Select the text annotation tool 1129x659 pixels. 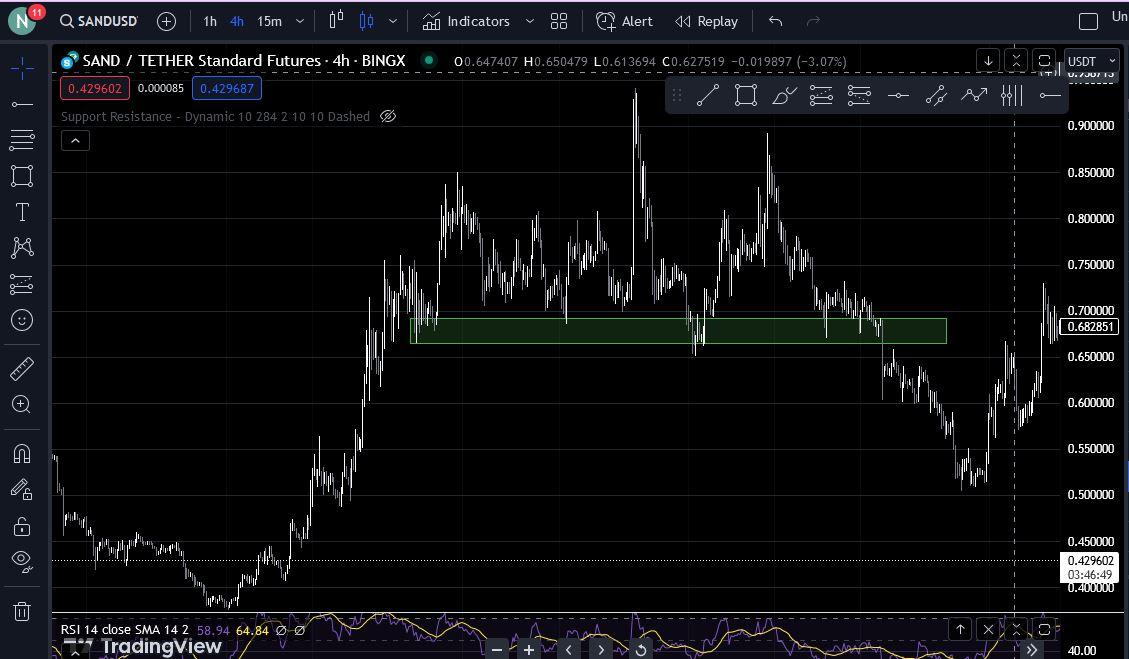point(22,212)
